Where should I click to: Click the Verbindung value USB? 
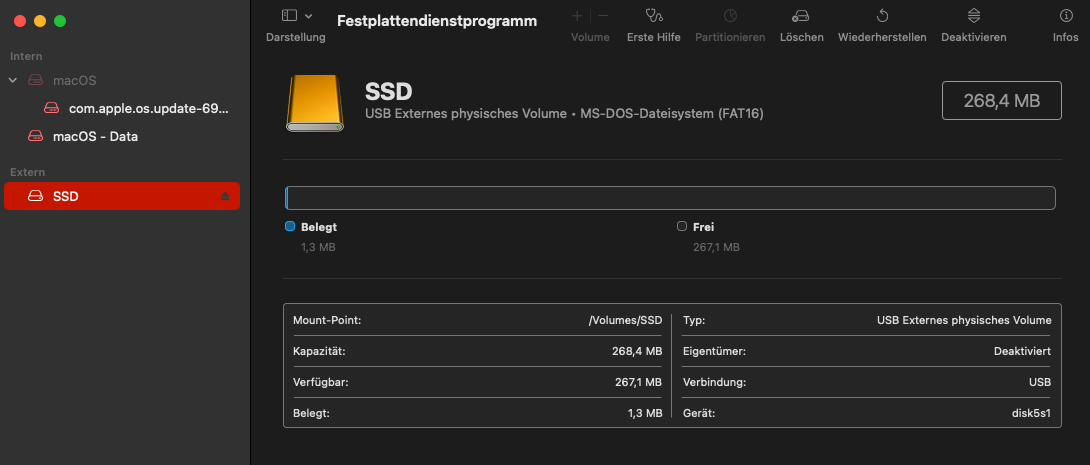click(1041, 382)
